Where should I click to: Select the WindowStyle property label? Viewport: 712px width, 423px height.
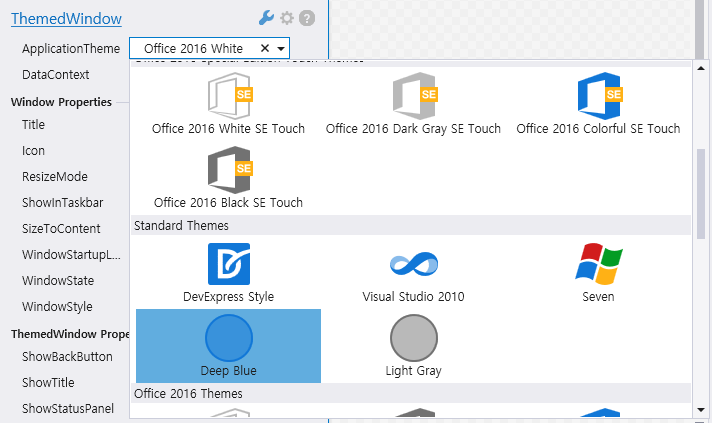click(57, 307)
